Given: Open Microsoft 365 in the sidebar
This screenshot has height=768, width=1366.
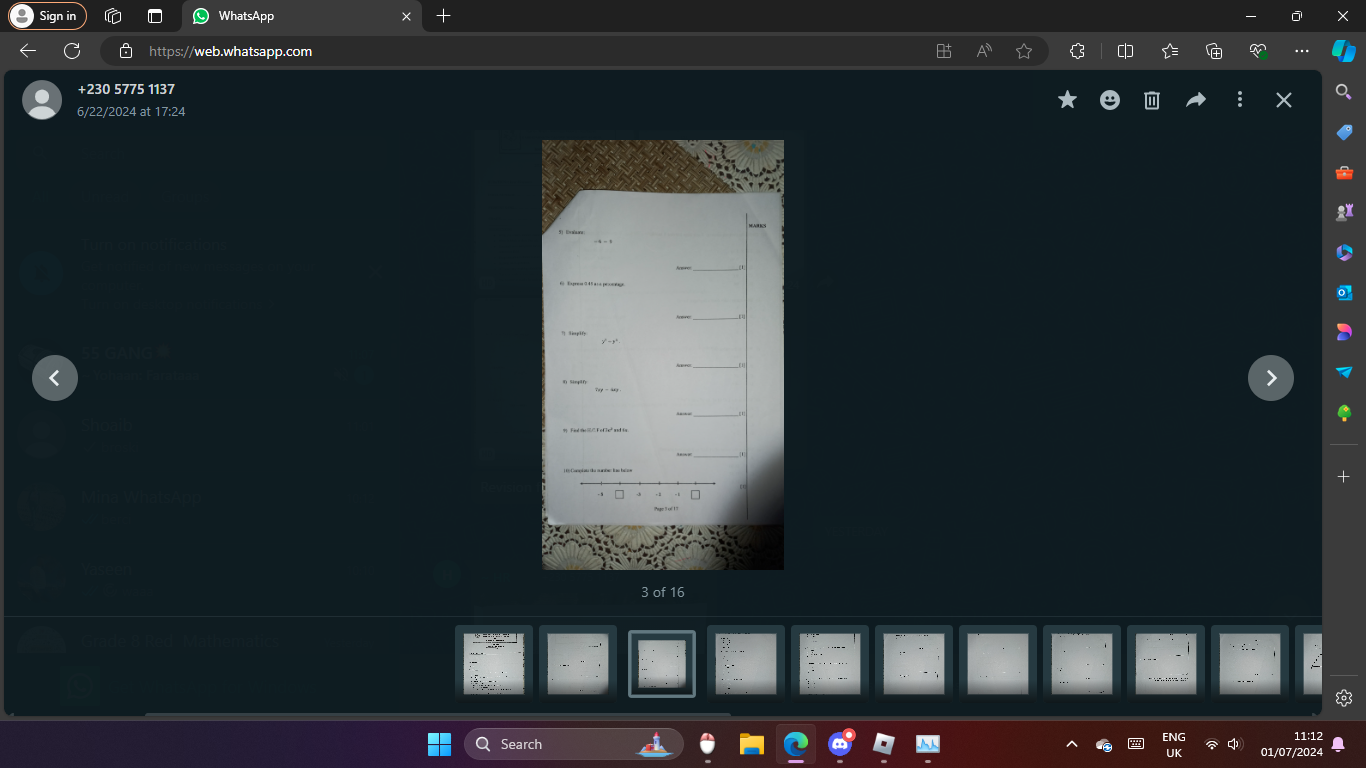Looking at the screenshot, I should pyautogui.click(x=1344, y=253).
